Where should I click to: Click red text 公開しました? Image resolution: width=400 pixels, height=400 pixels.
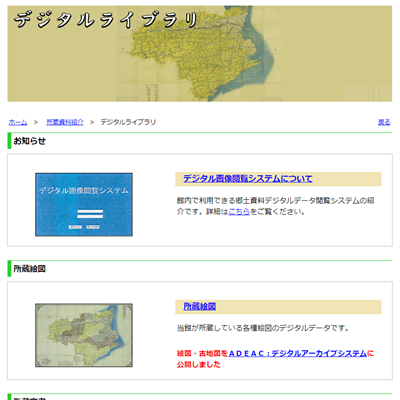[x=199, y=364]
